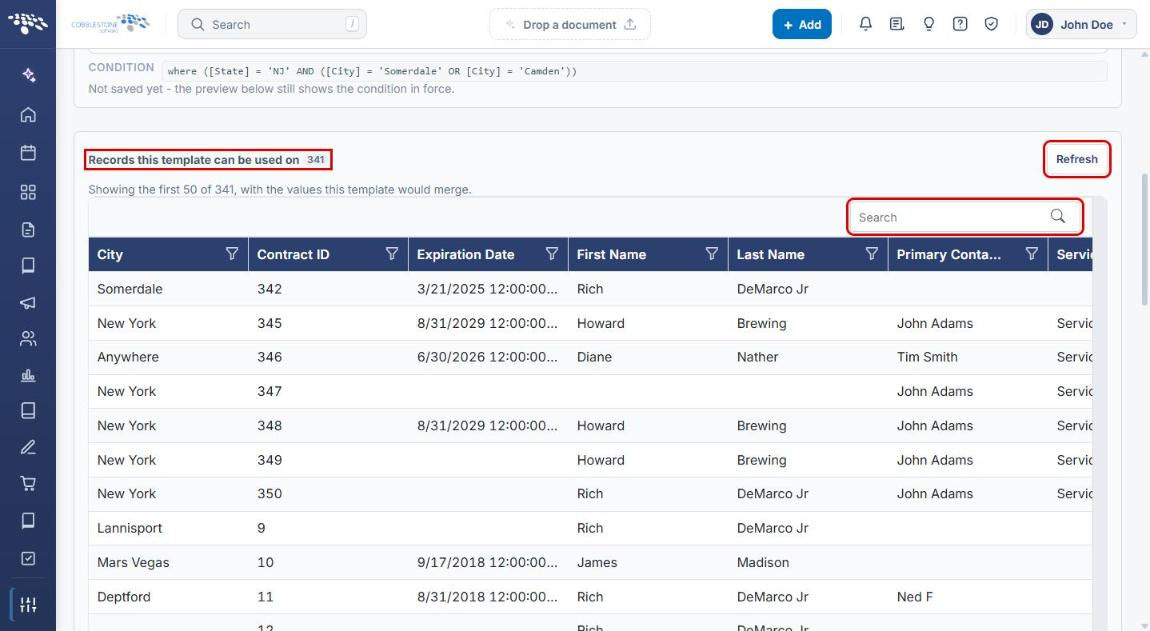Click the Nather last name cell
Viewport: 1150px width, 631px height.
[x=808, y=357]
